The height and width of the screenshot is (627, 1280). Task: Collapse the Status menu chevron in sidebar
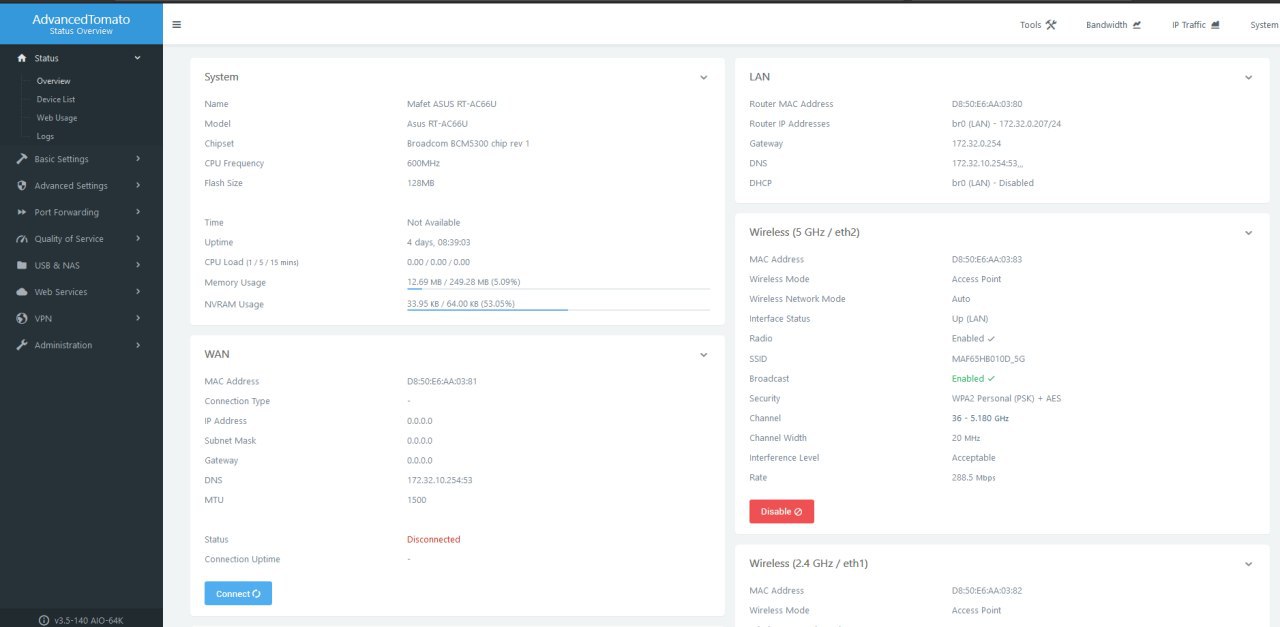[138, 58]
